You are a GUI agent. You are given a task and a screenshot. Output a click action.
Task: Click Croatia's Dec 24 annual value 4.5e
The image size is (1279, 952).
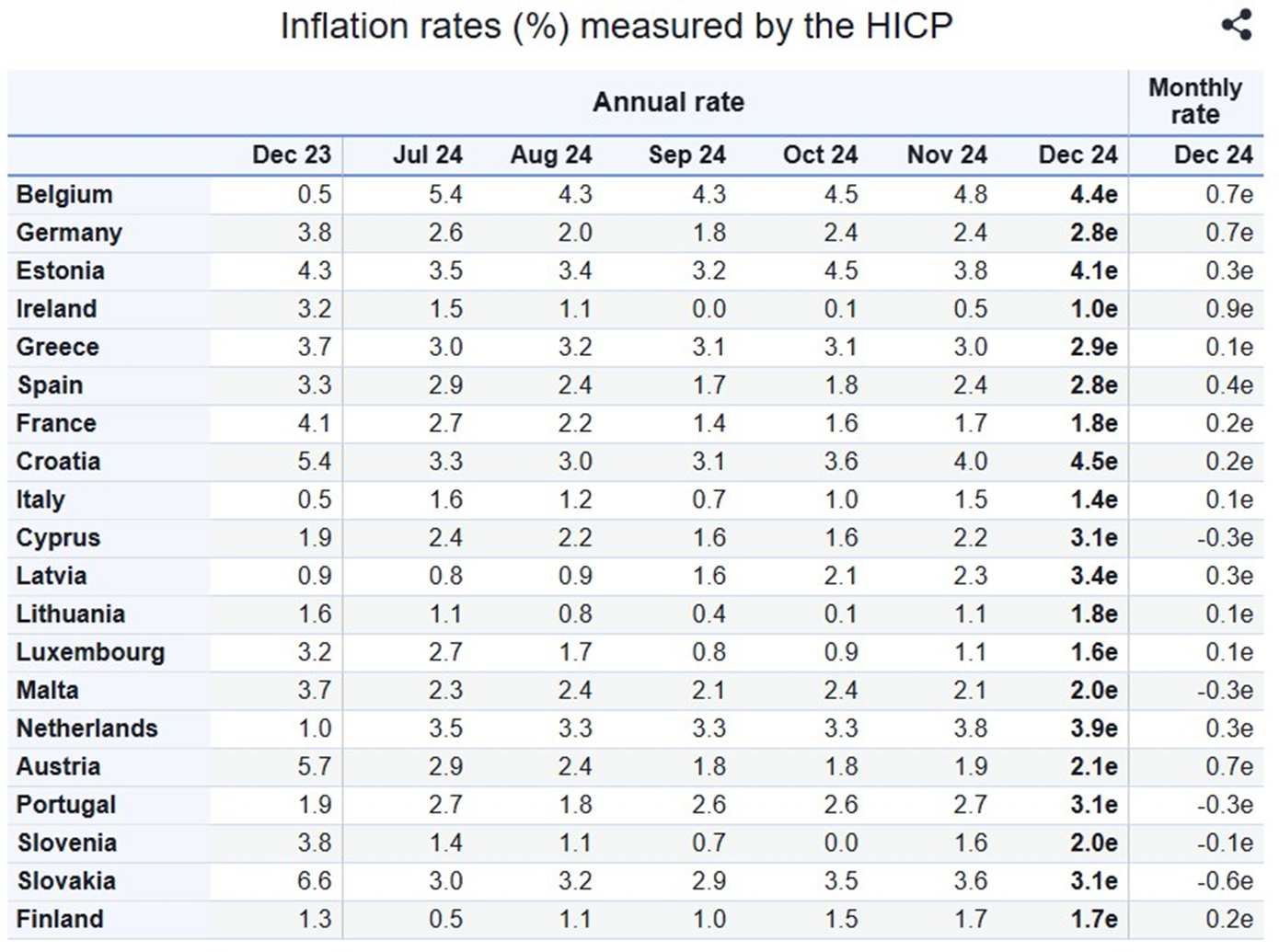point(1093,462)
